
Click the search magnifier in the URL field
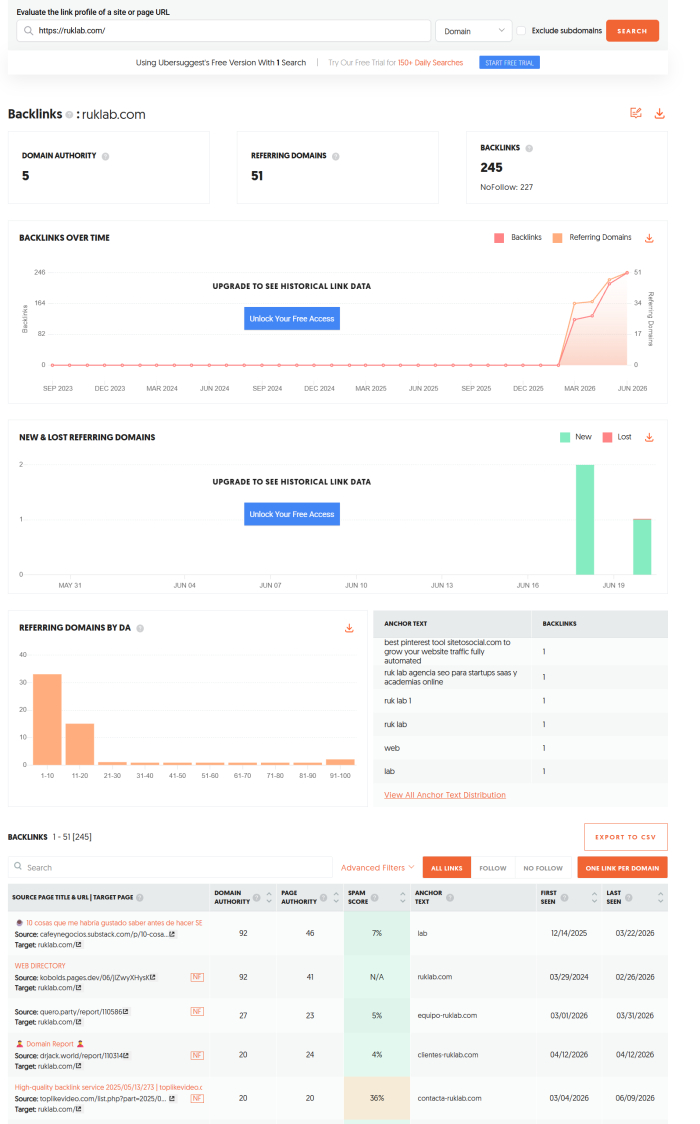[28, 31]
